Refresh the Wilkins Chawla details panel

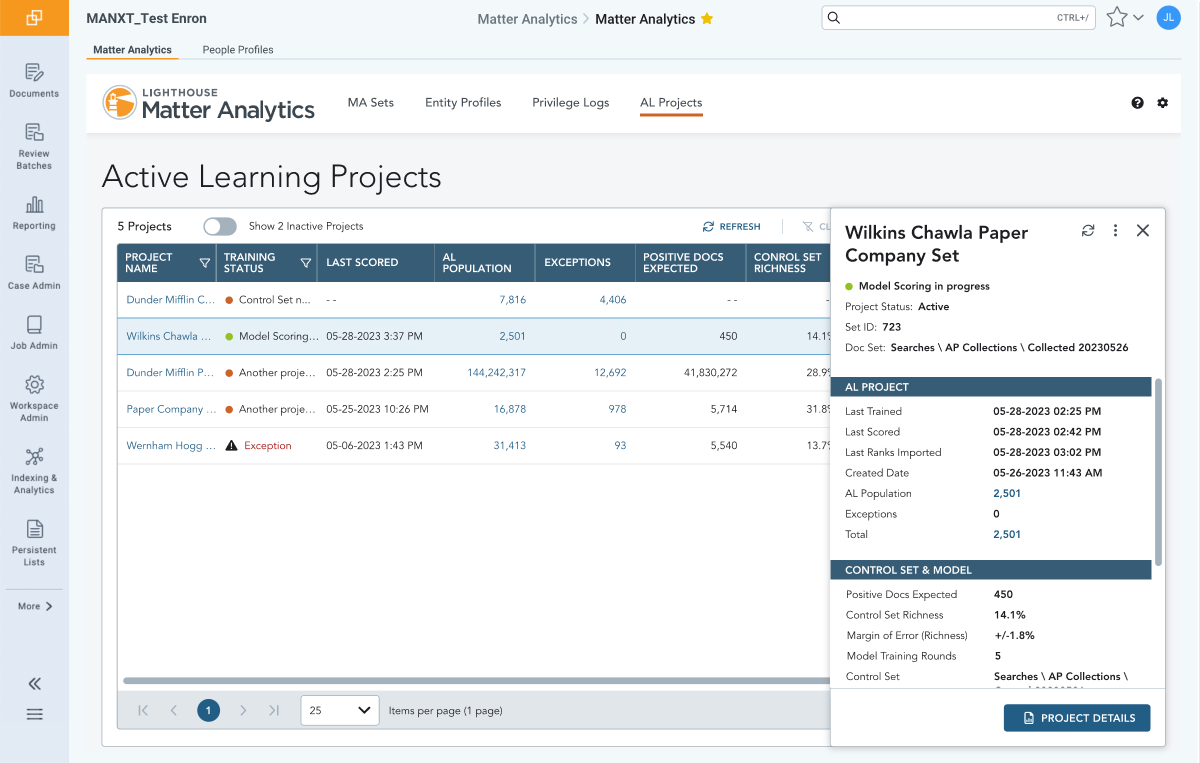pos(1088,231)
